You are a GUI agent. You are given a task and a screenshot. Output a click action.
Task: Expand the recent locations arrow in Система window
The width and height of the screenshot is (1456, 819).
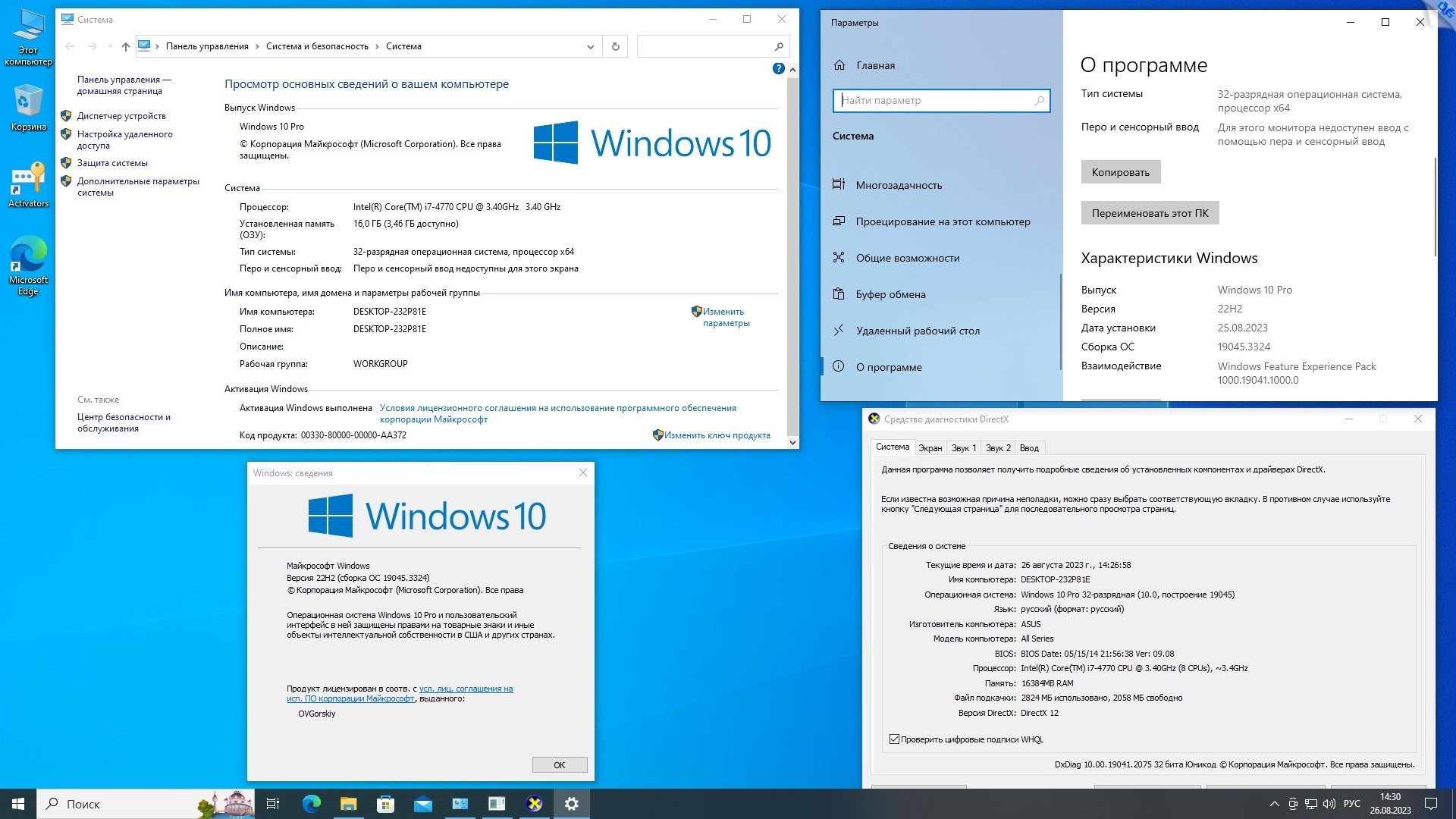110,46
